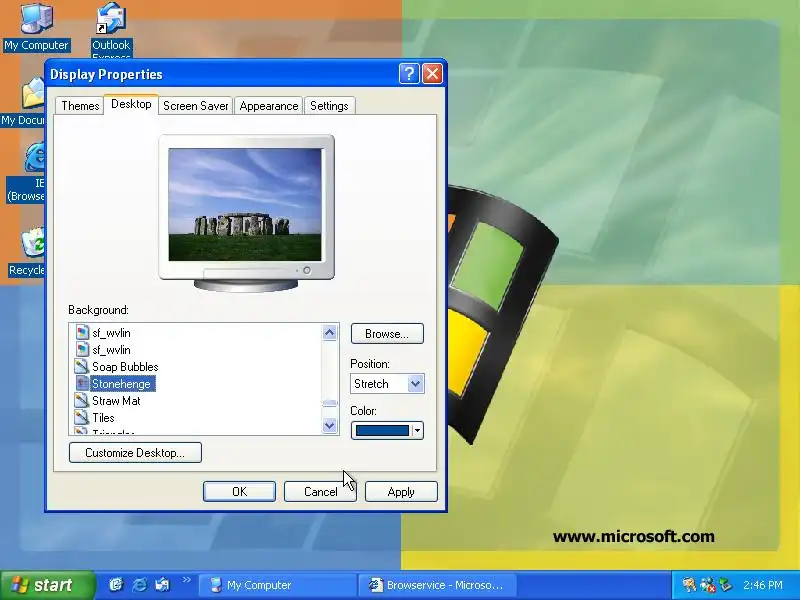Click the Apply button
Viewport: 800px width, 600px height.
pyautogui.click(x=401, y=491)
